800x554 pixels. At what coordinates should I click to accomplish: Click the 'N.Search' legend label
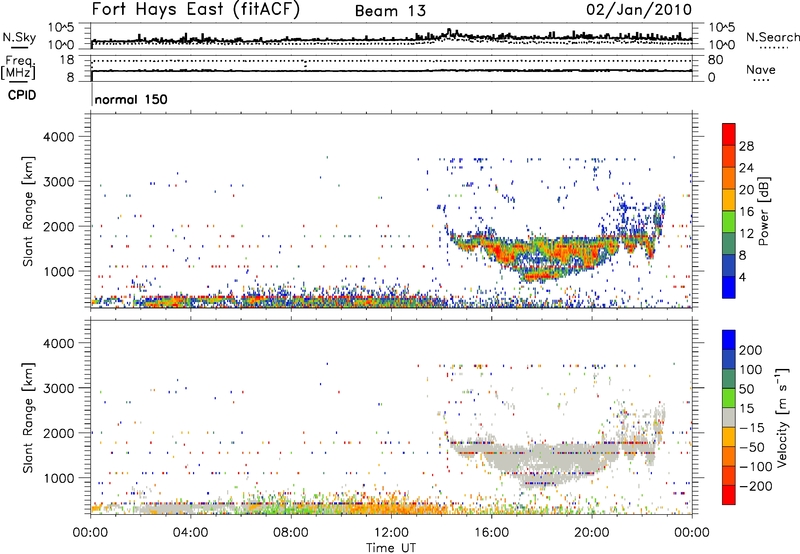772,37
